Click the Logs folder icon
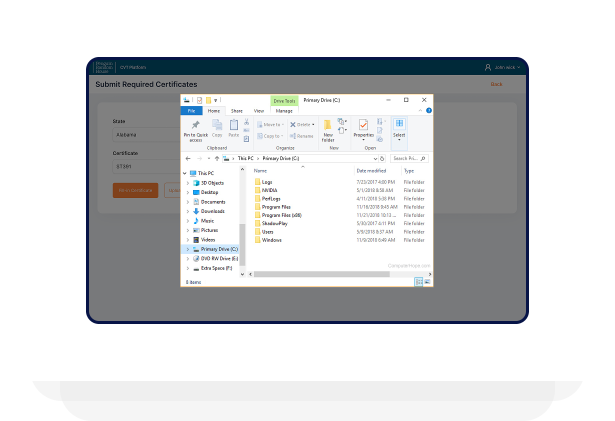Viewport: 615px width, 421px height. coord(257,182)
